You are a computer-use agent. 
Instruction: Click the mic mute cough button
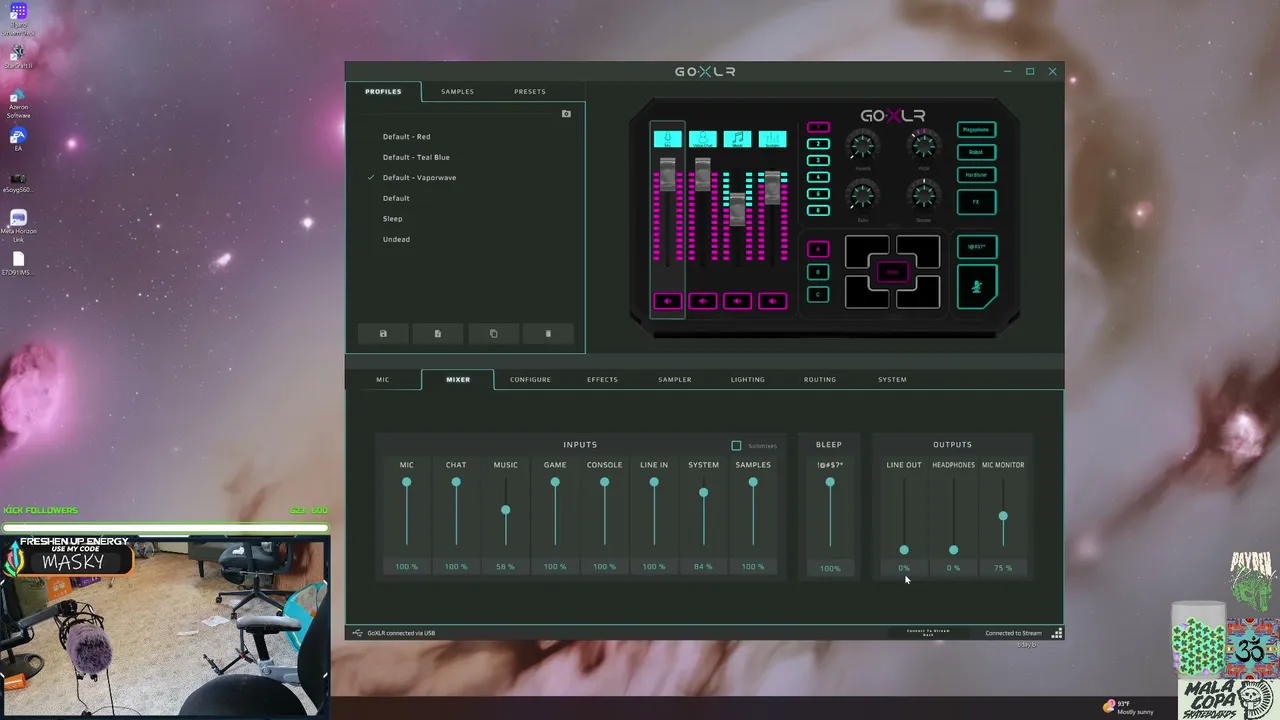977,287
